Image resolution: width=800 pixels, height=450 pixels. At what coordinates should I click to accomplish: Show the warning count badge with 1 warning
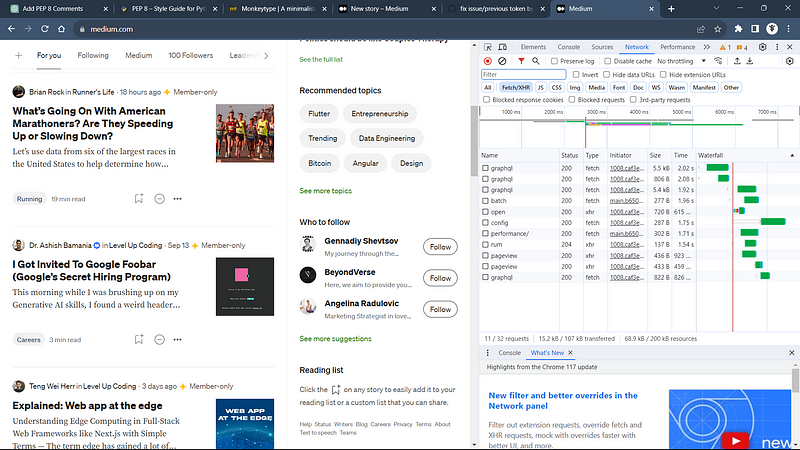pos(725,47)
